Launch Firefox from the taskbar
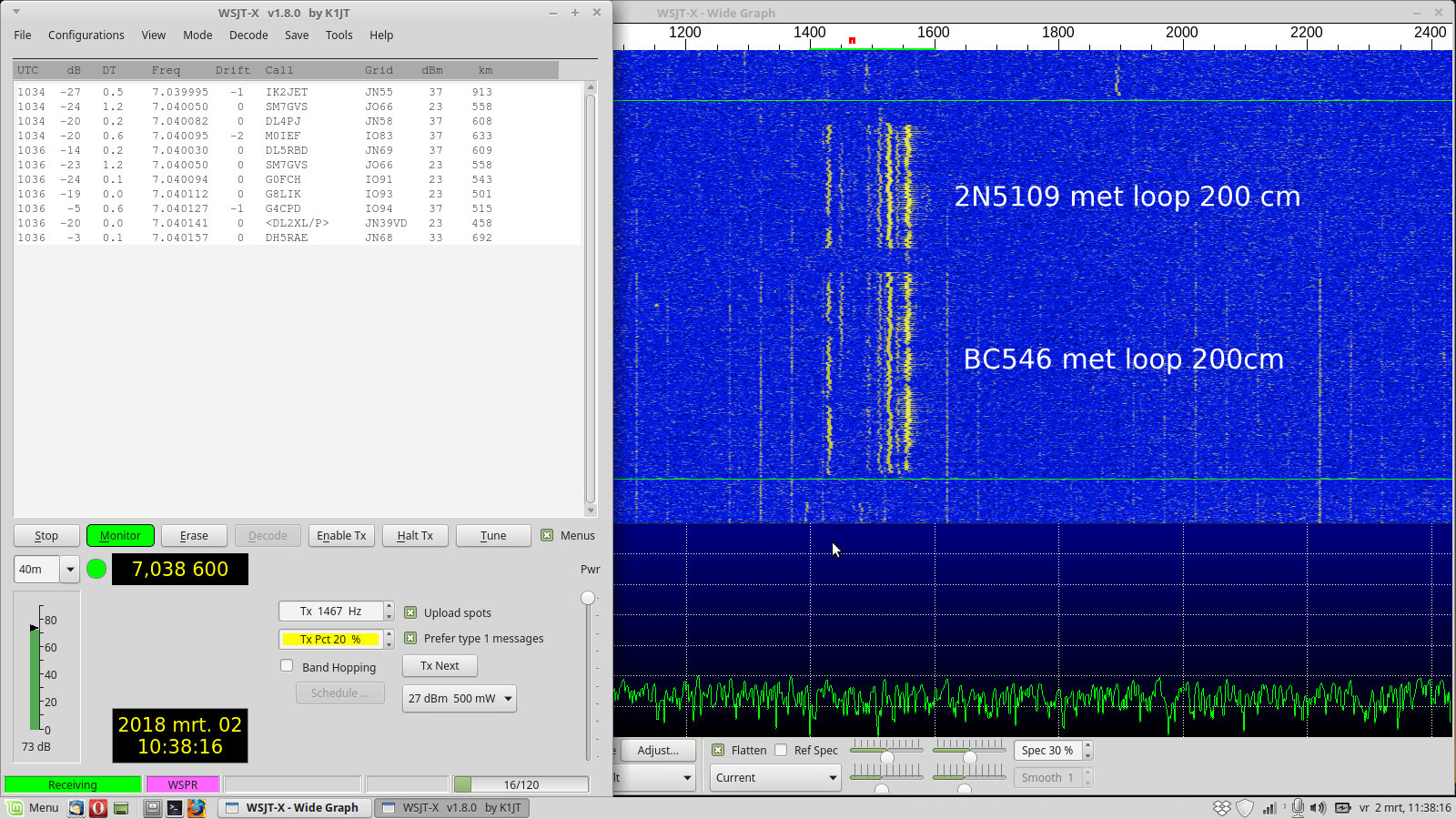The image size is (1456, 819). 196,808
